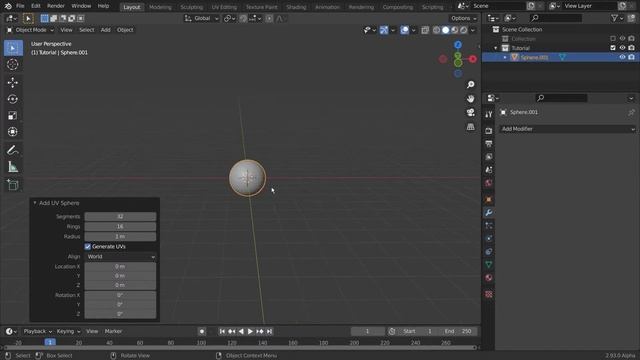This screenshot has height=360, width=640.
Task: Pick the Annotate tool
Action: 13,150
